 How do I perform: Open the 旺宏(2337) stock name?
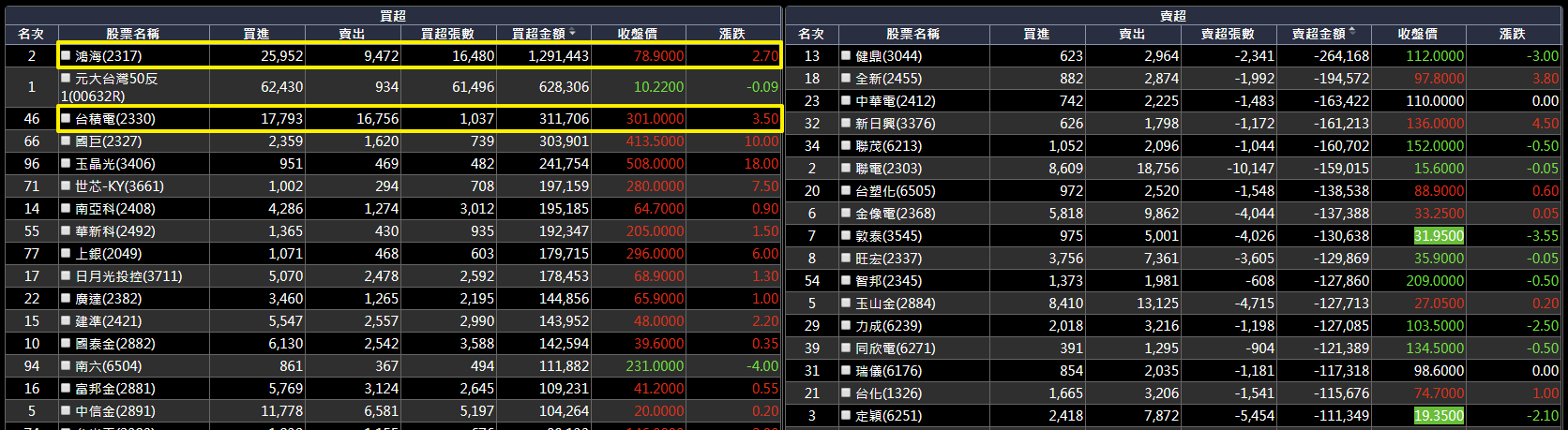click(x=888, y=258)
